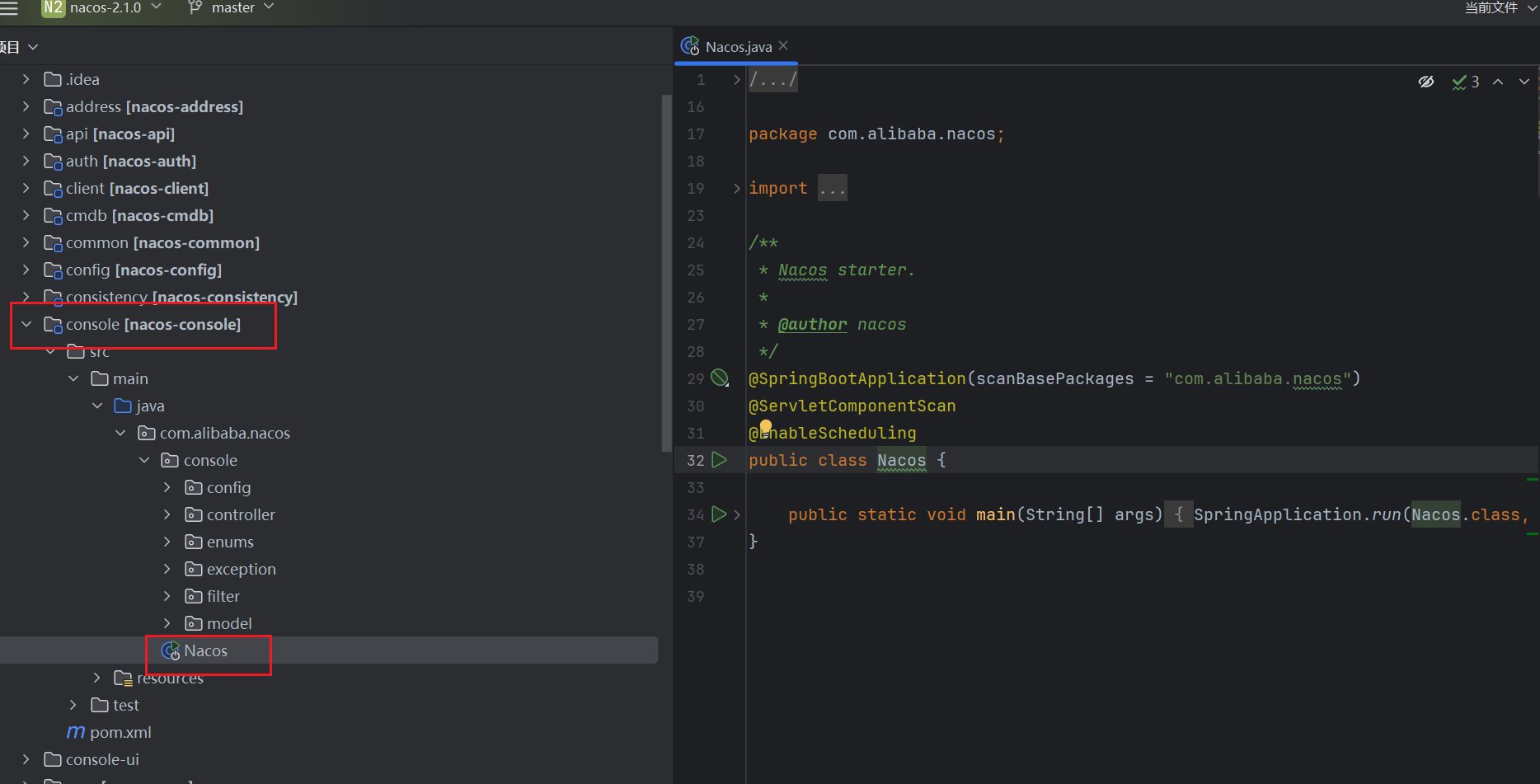Toggle reader mode eye icon in editor
This screenshot has height=784, width=1540.
1426,82
